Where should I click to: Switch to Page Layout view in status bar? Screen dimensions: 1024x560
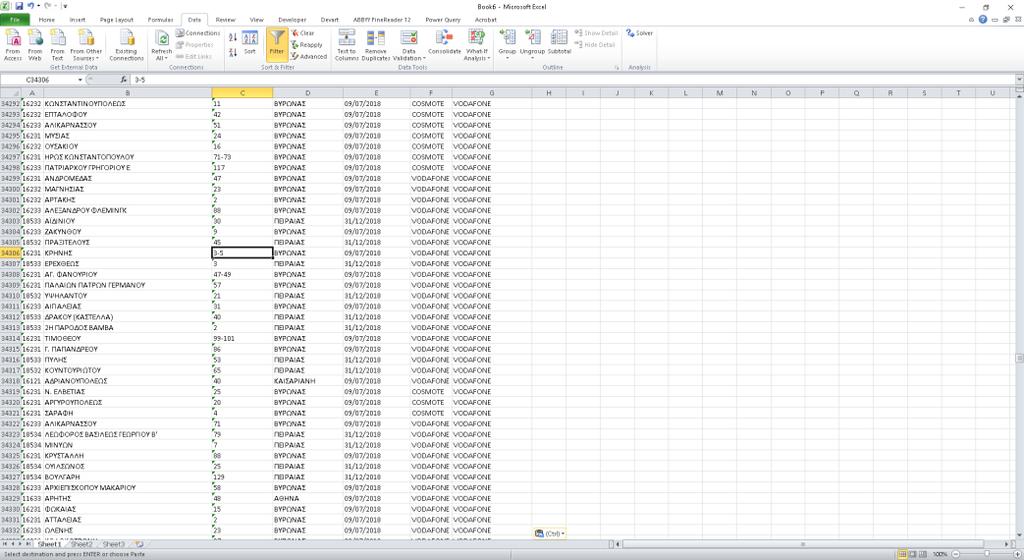(x=912, y=554)
